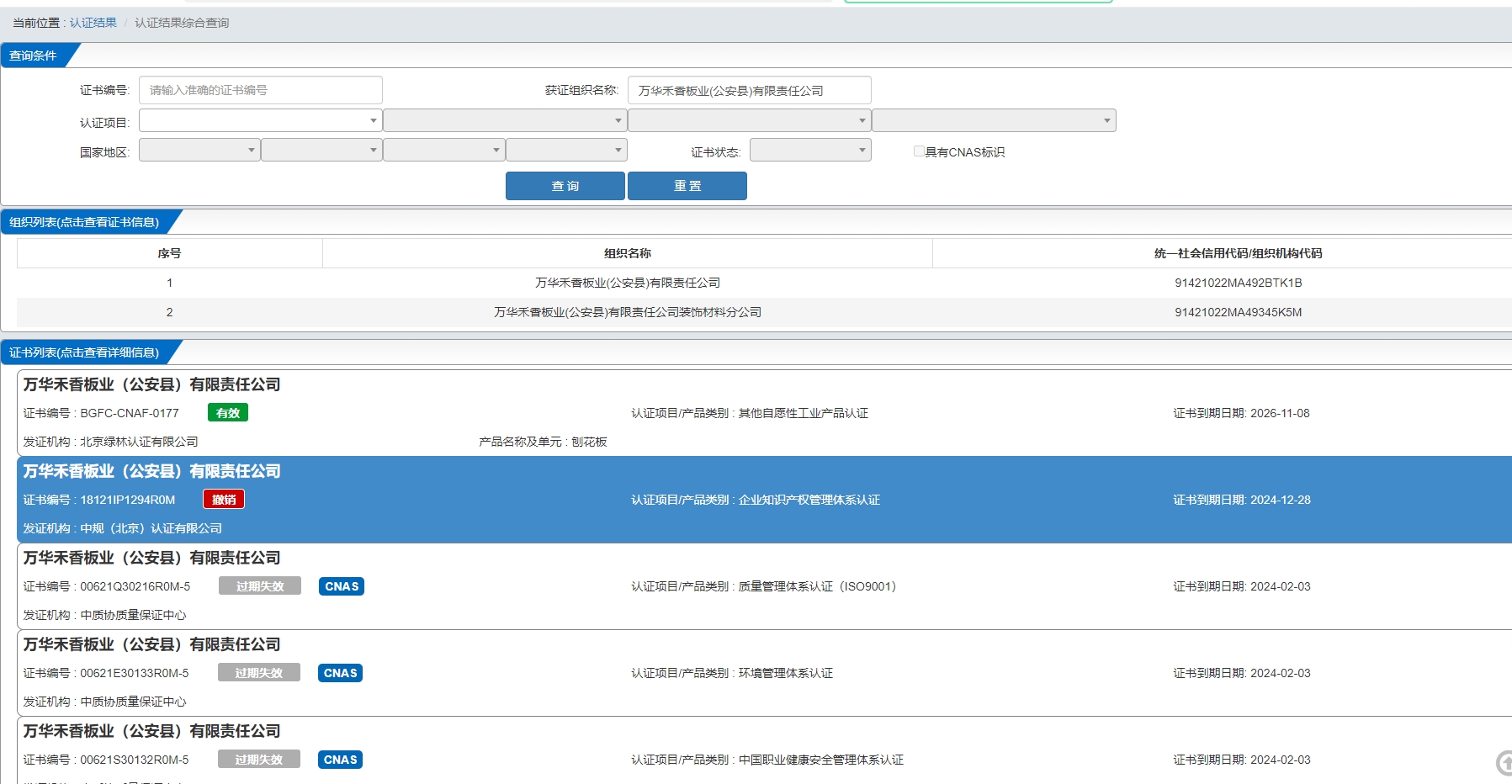Screen dimensions: 1512x784
Task: Click the red 撤销 status badge
Action: coord(224,500)
